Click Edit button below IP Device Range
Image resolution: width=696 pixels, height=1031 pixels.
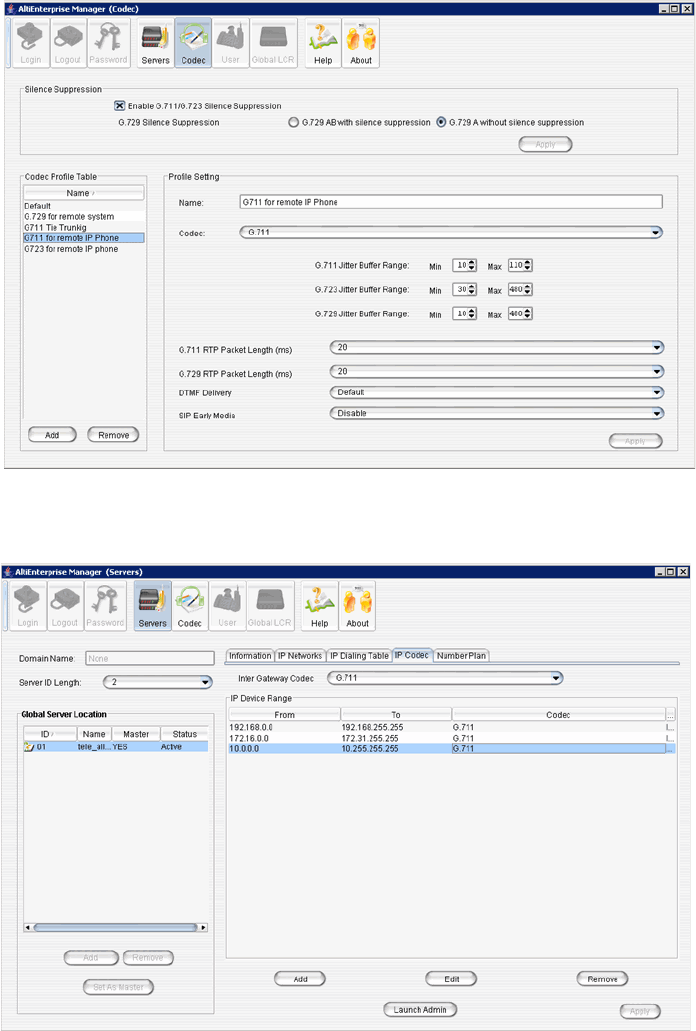click(450, 978)
